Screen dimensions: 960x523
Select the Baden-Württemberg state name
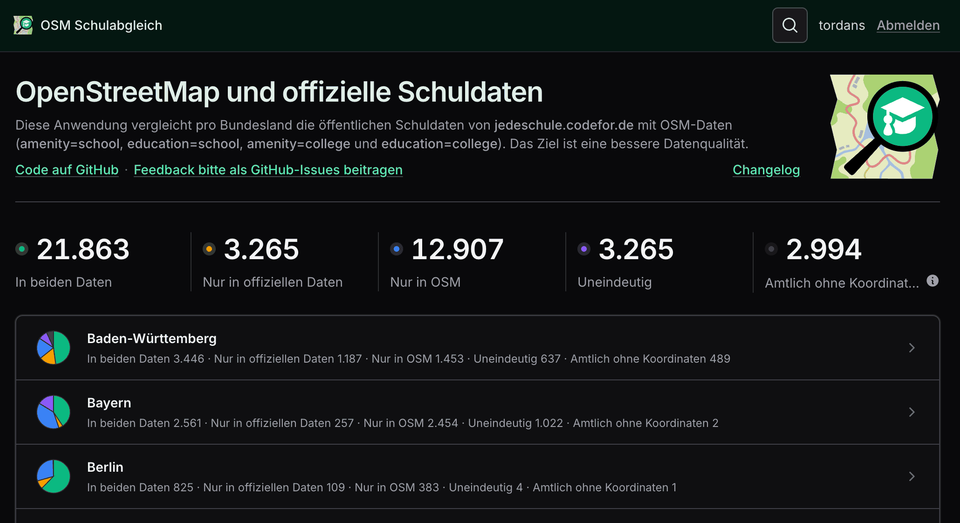click(x=152, y=338)
